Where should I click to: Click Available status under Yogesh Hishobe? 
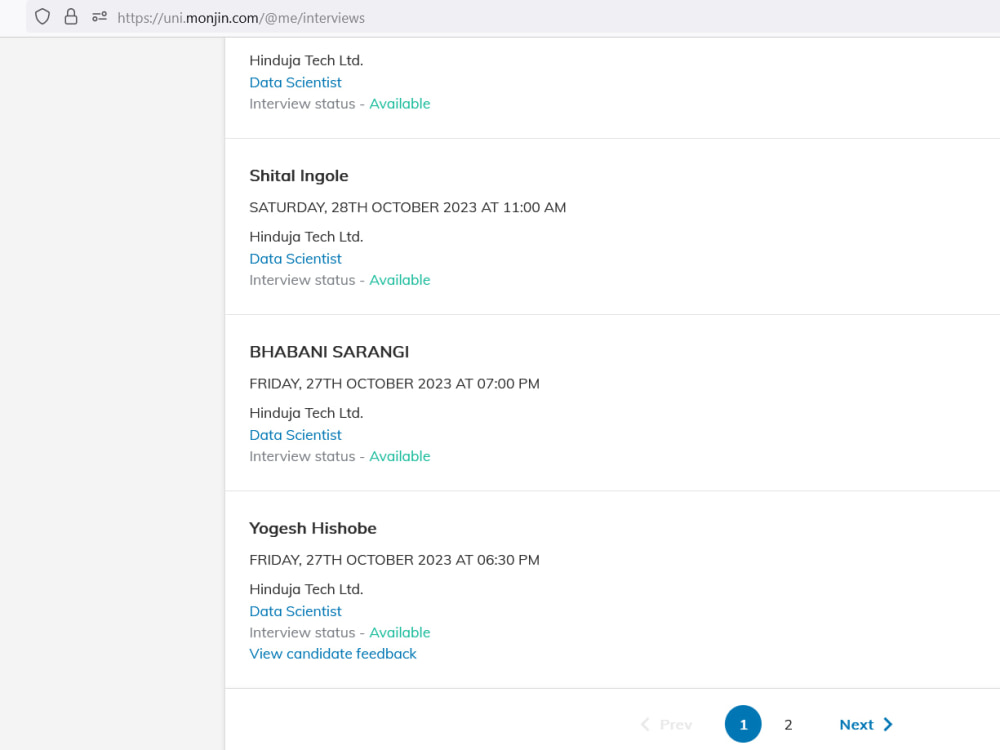pos(400,633)
